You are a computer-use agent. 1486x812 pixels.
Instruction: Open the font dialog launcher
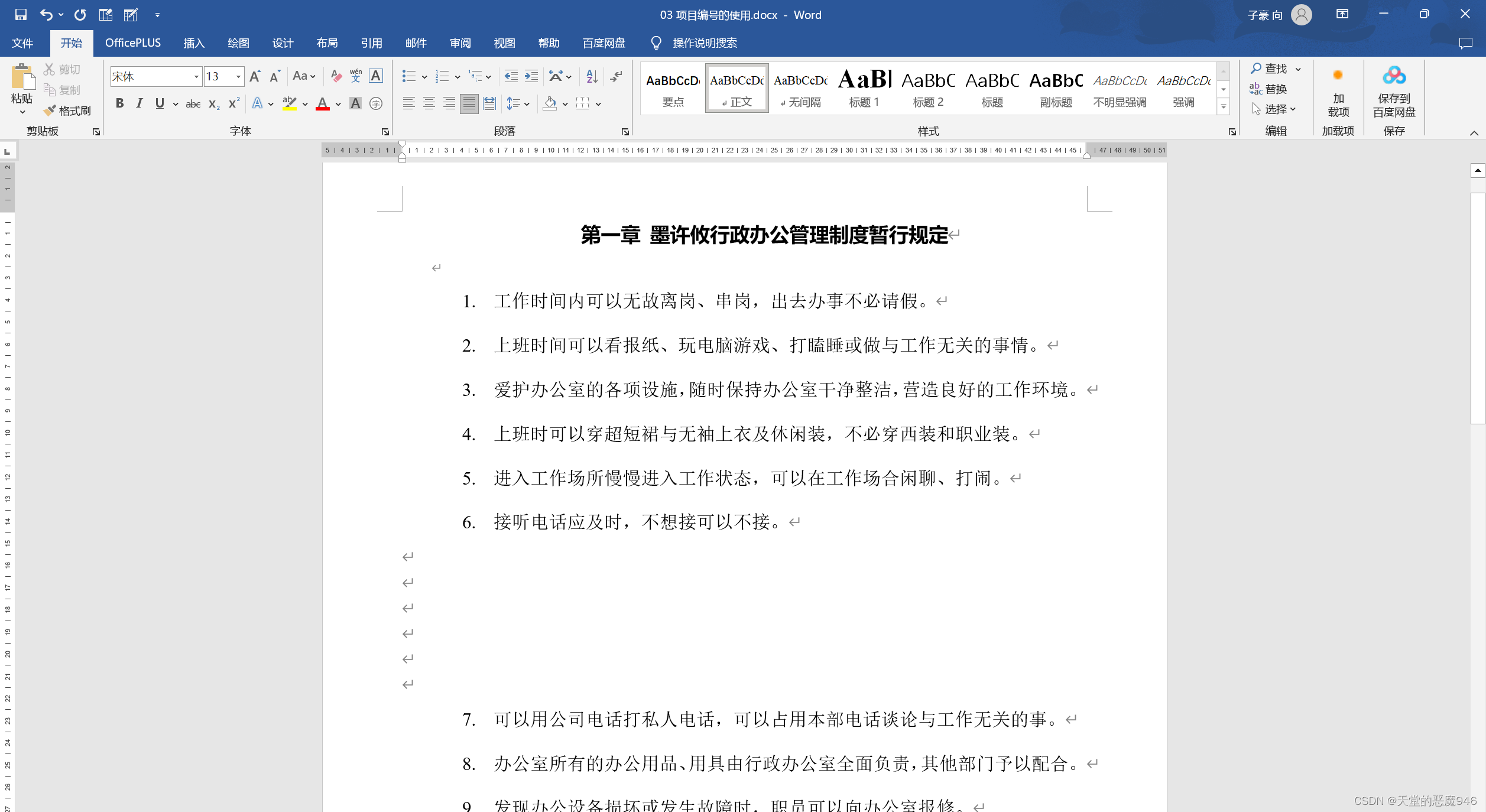385,132
